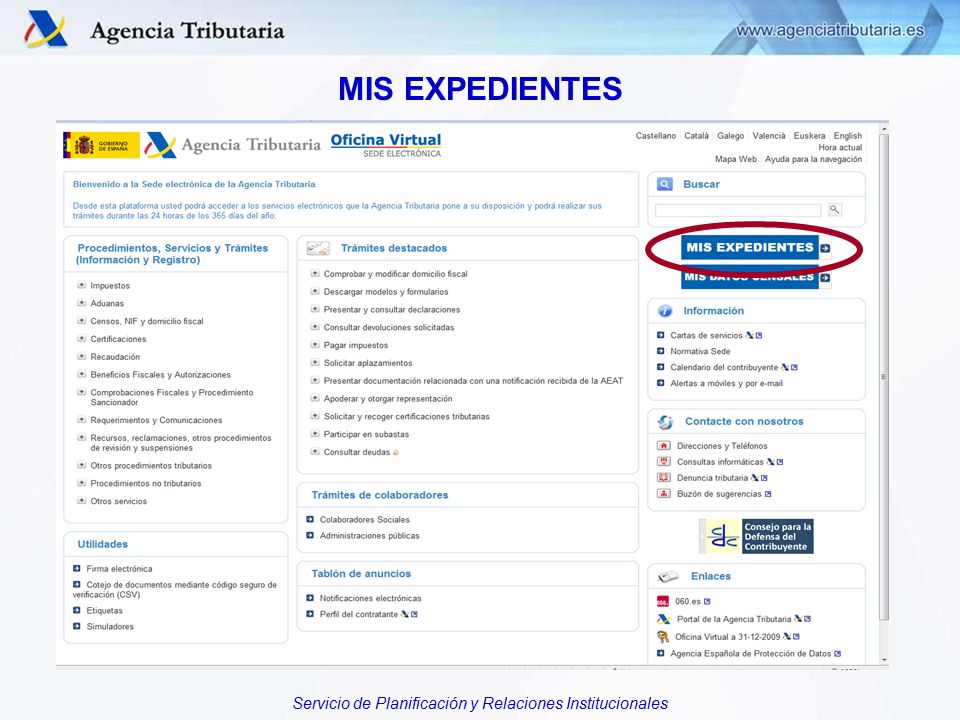Expand the Recaudación item
The height and width of the screenshot is (720, 960).
81,356
